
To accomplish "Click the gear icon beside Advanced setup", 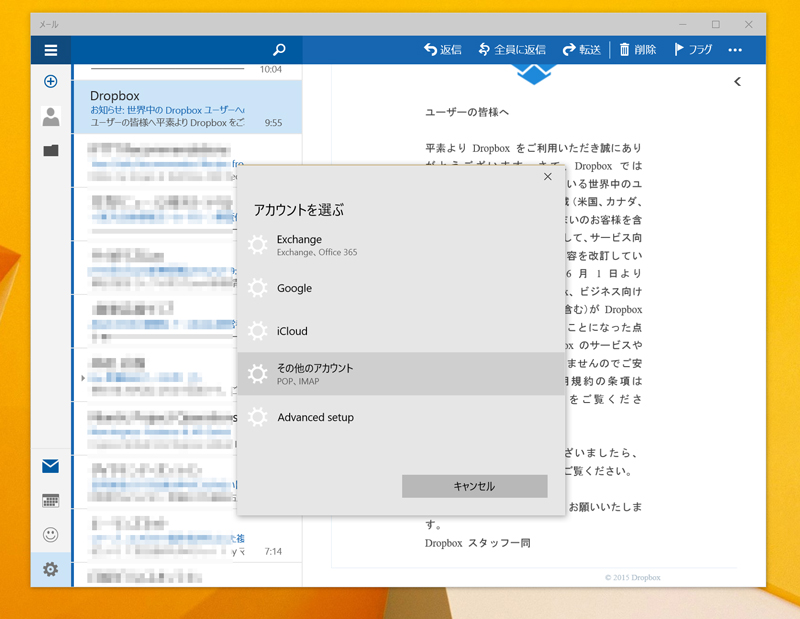I will (x=258, y=417).
